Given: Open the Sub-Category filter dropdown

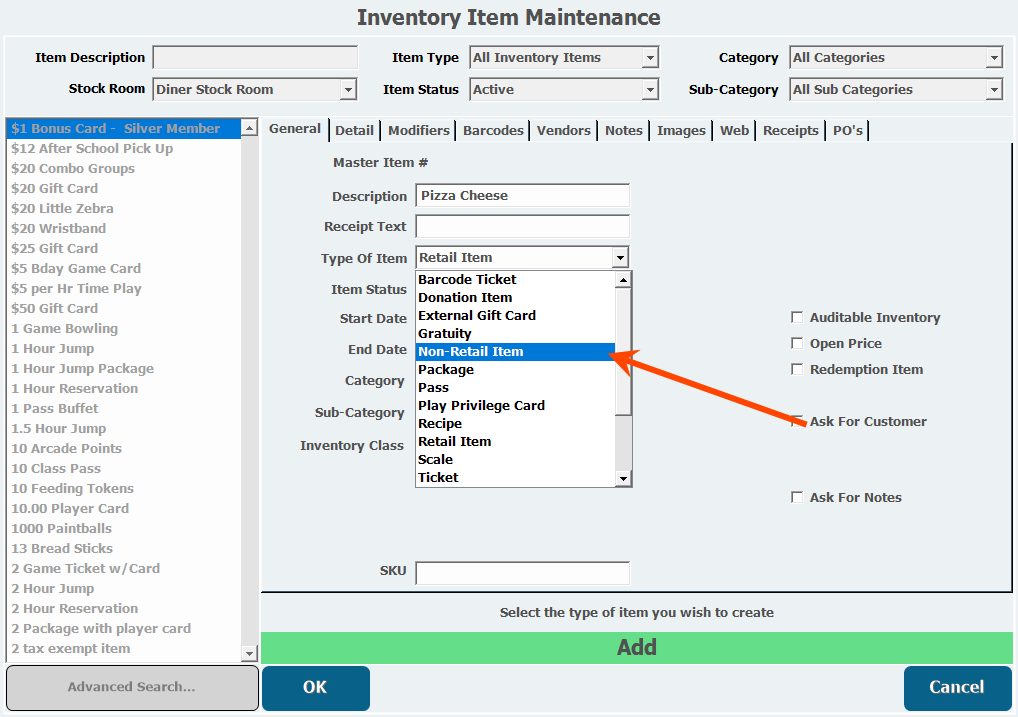Looking at the screenshot, I should [x=993, y=90].
